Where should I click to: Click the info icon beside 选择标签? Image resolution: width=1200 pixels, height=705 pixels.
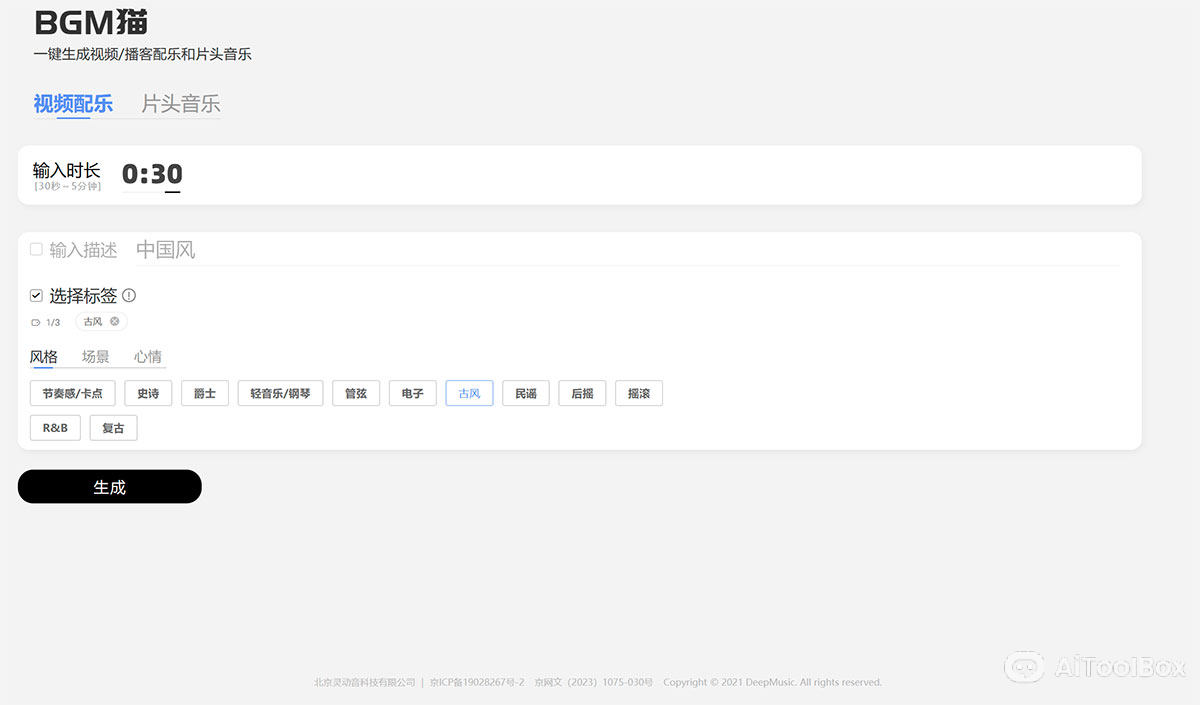coord(129,296)
